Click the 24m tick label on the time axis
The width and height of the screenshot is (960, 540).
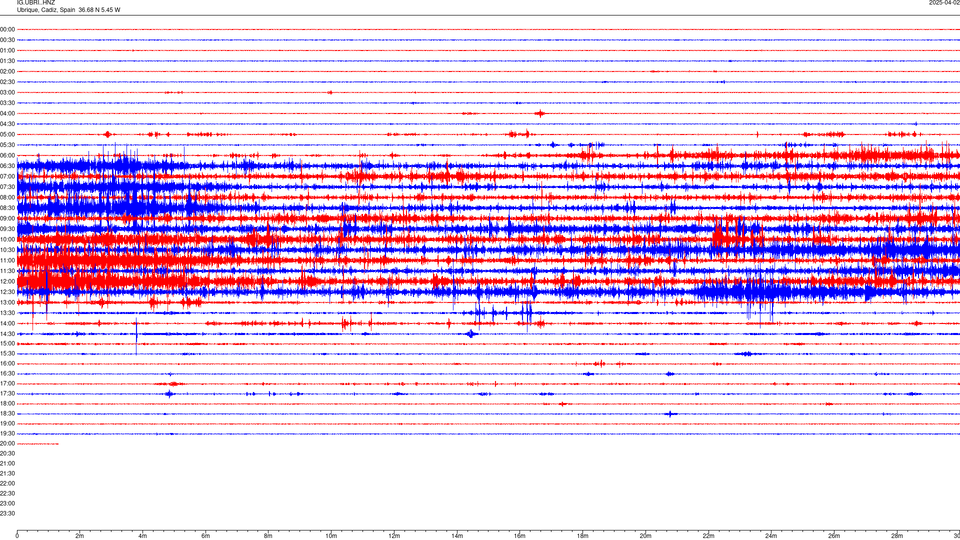(771, 536)
